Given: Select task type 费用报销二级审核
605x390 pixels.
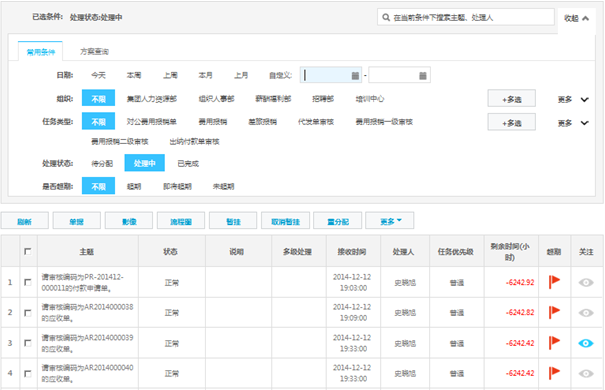Looking at the screenshot, I should [x=120, y=142].
